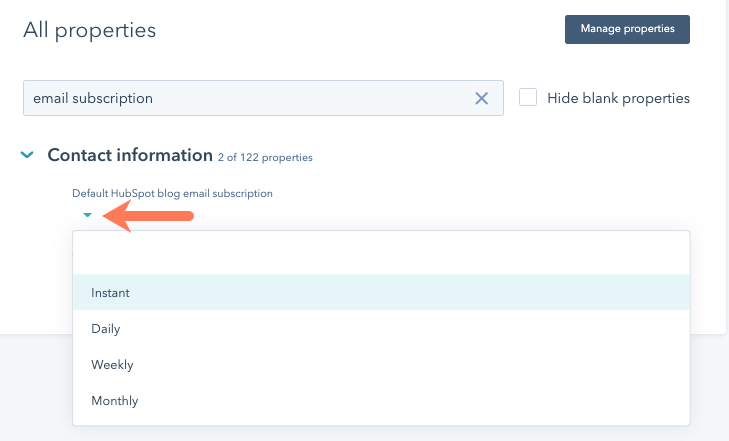Screen dimensions: 729x441
Task: Click the Default HubSpot blog email subscription label
Action: 172,193
